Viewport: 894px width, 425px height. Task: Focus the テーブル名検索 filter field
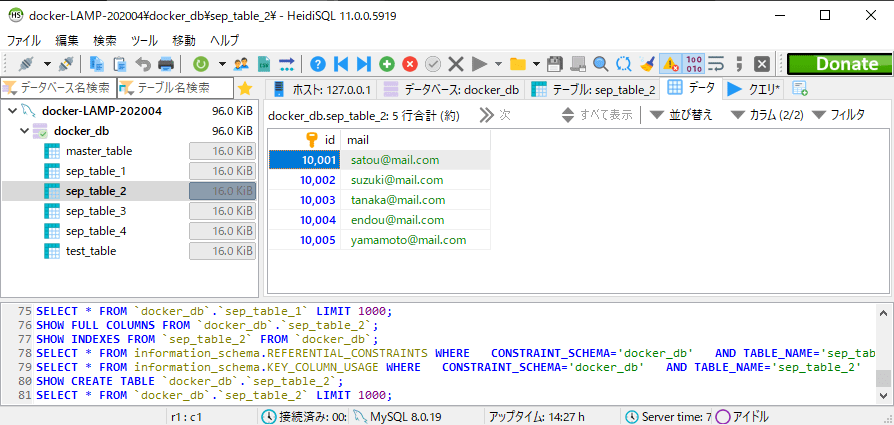(x=176, y=88)
